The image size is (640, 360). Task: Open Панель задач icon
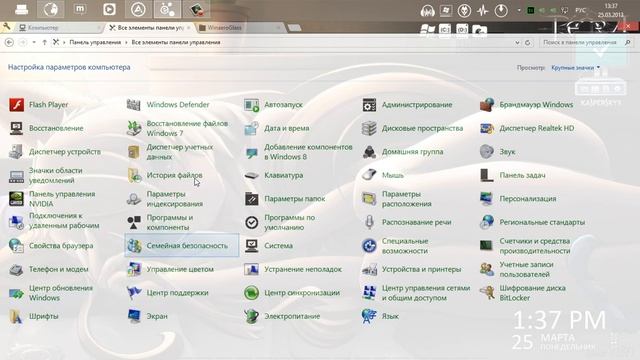pyautogui.click(x=487, y=175)
